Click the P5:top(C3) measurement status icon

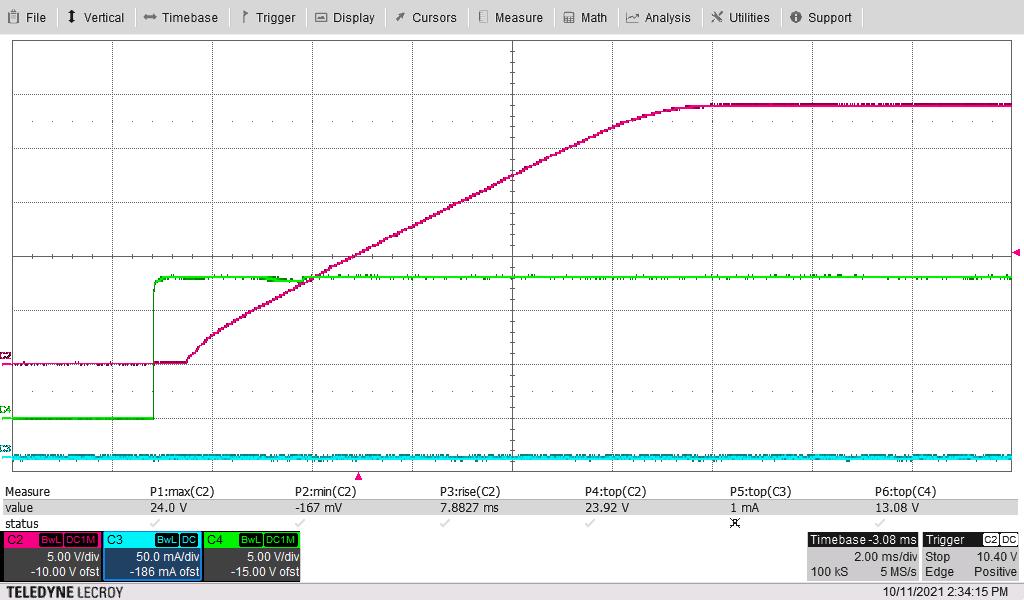coord(735,523)
